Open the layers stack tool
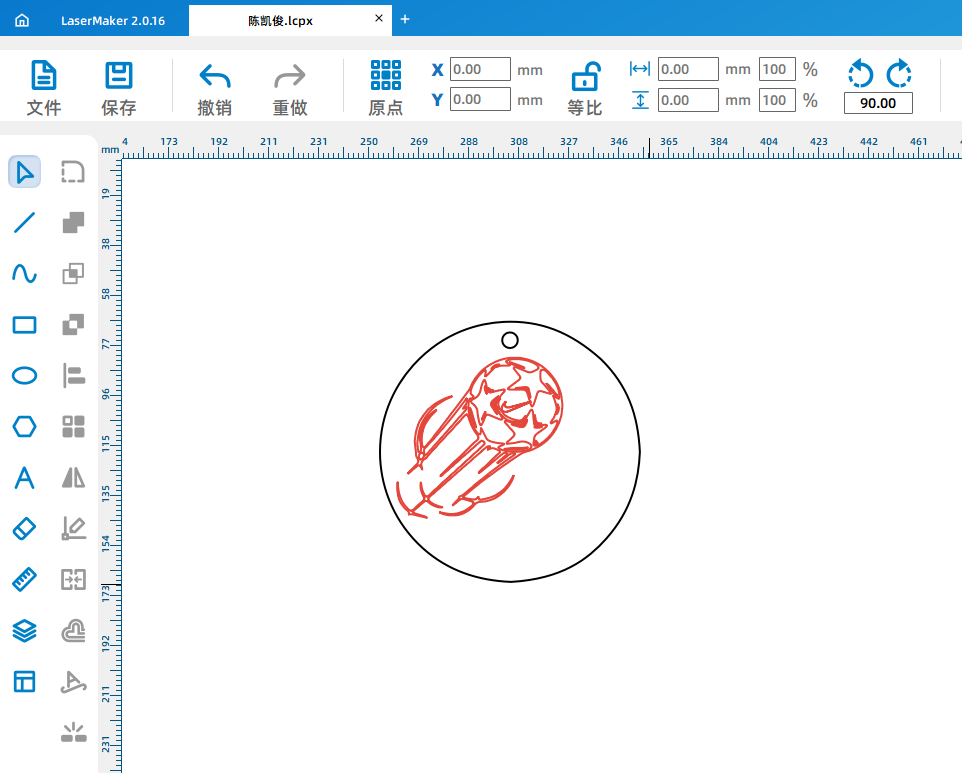The width and height of the screenshot is (962, 773). (x=24, y=631)
